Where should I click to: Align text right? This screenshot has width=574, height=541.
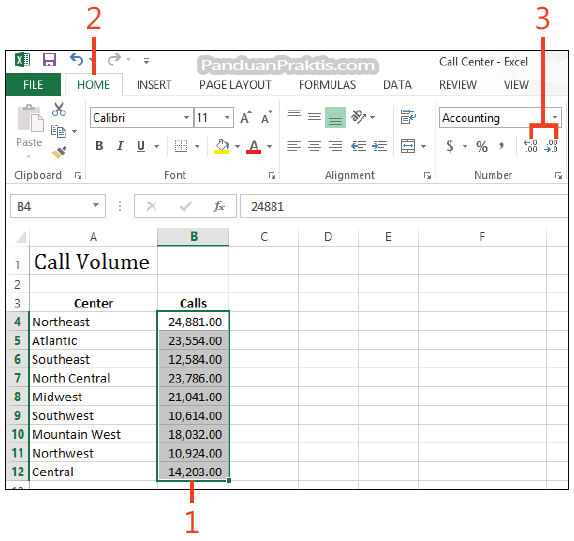(335, 146)
